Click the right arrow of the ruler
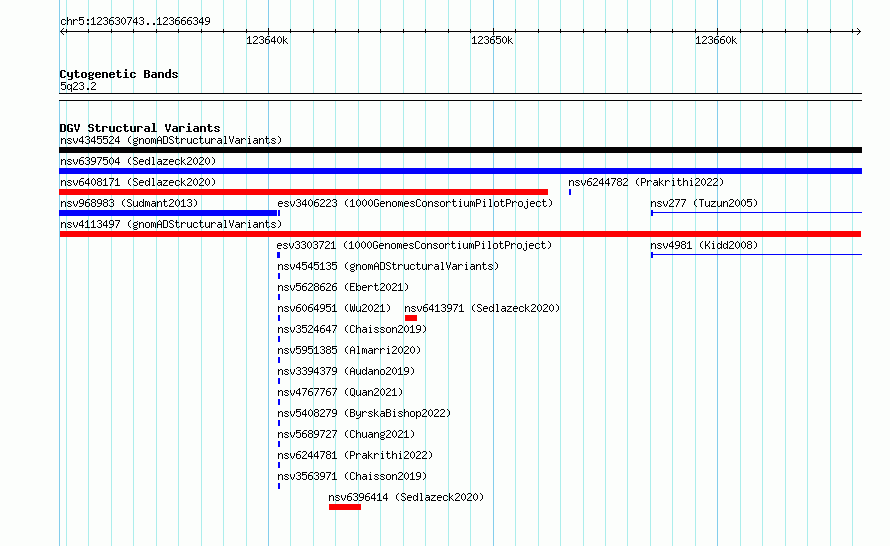The height and width of the screenshot is (546, 890). click(858, 31)
